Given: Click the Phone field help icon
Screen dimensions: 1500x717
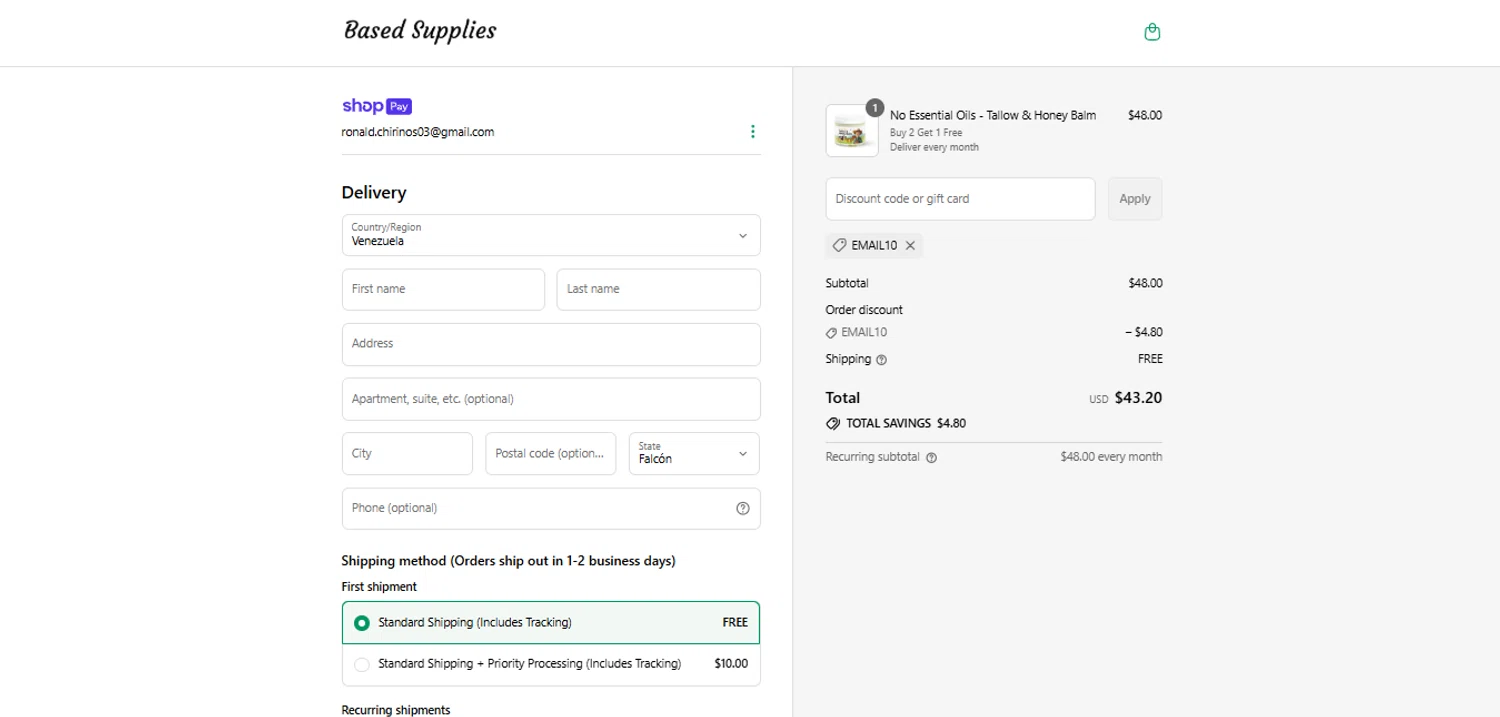Looking at the screenshot, I should pos(742,508).
